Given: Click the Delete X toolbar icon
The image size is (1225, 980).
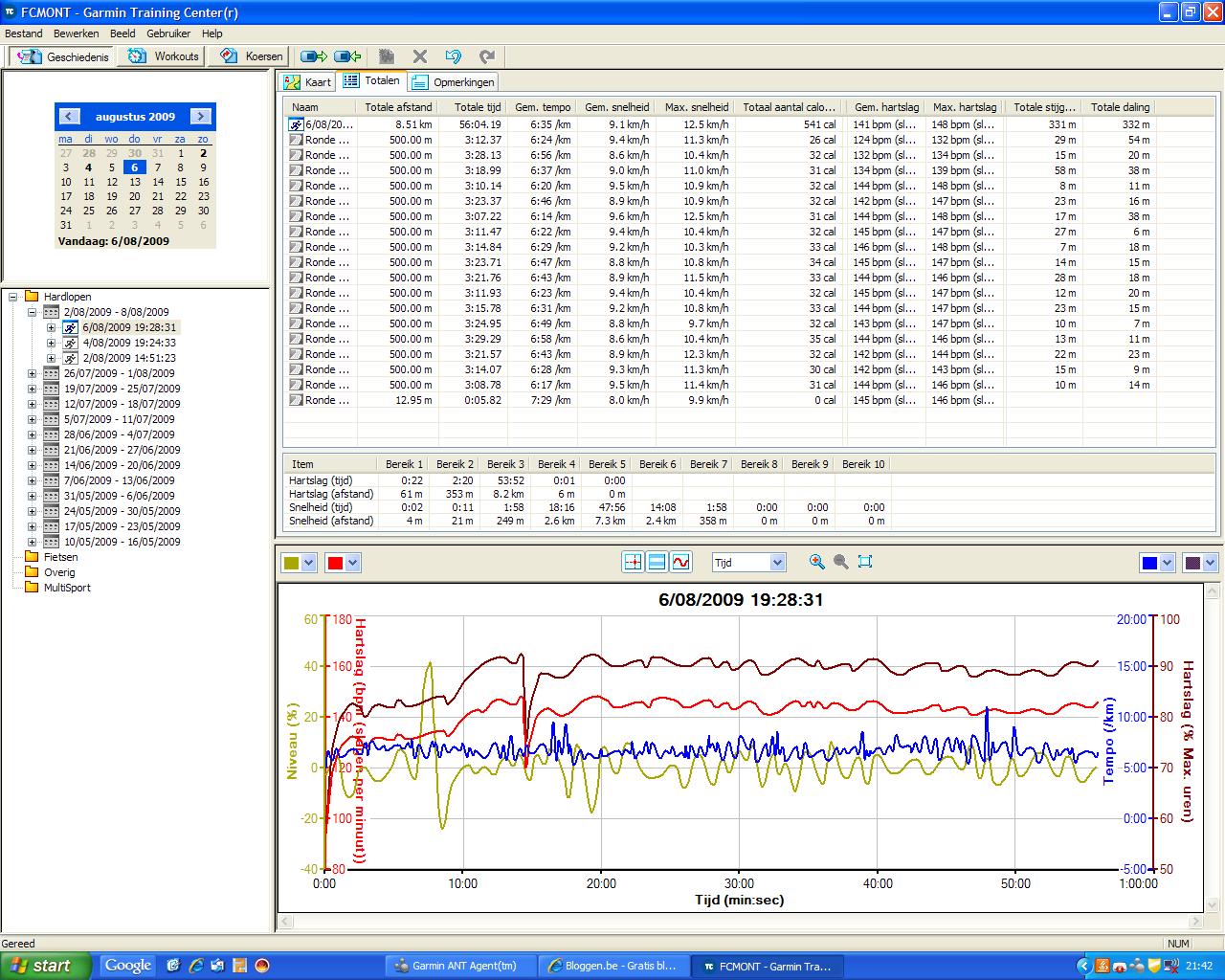Looking at the screenshot, I should [x=419, y=56].
